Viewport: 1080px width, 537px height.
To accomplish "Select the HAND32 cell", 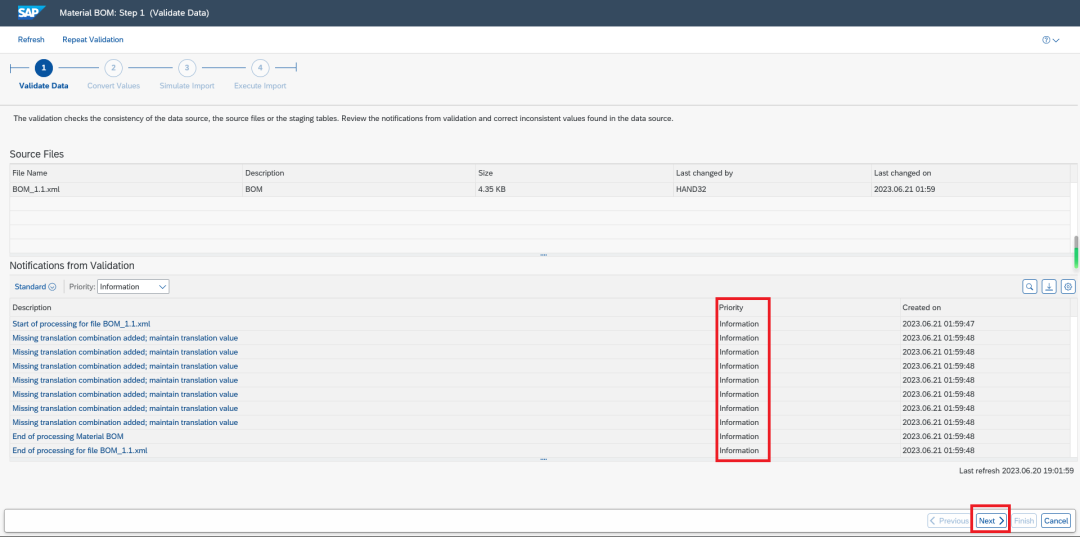I will pos(771,189).
